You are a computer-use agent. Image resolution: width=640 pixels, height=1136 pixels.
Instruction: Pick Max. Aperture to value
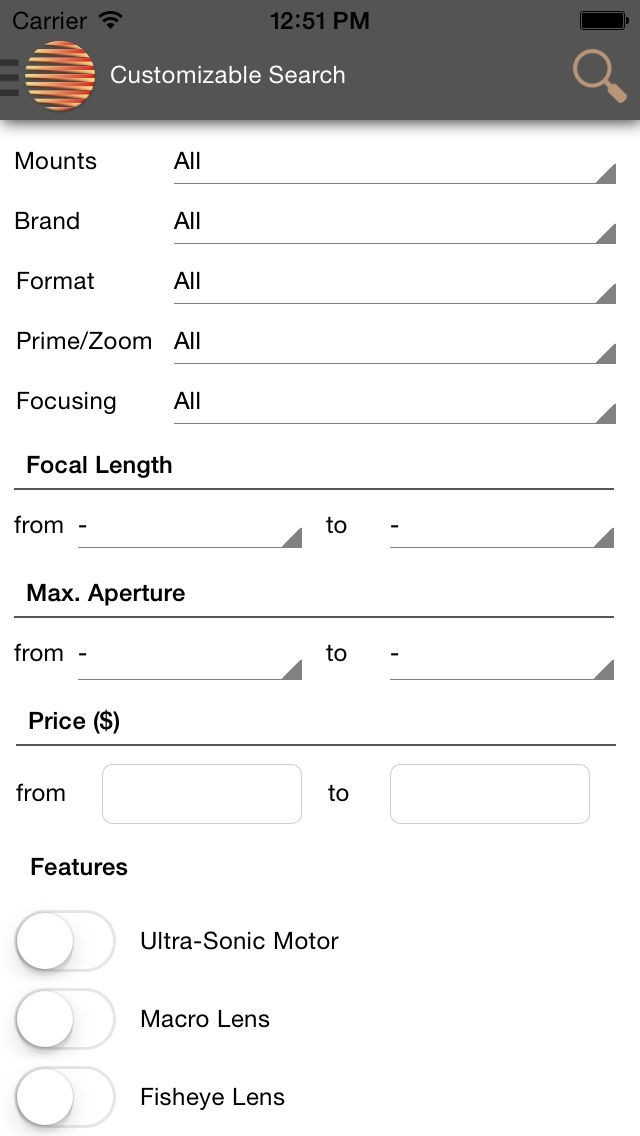coord(501,654)
